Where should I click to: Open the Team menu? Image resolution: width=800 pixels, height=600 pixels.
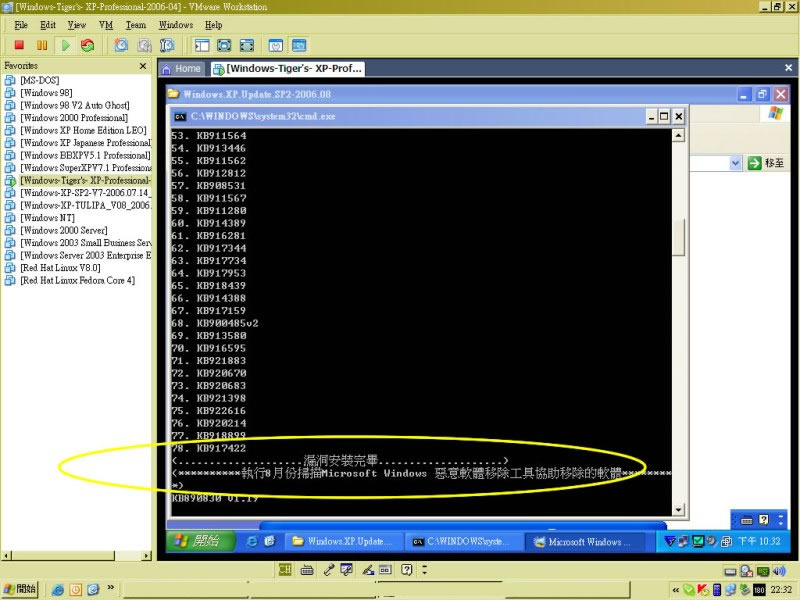tap(136, 25)
